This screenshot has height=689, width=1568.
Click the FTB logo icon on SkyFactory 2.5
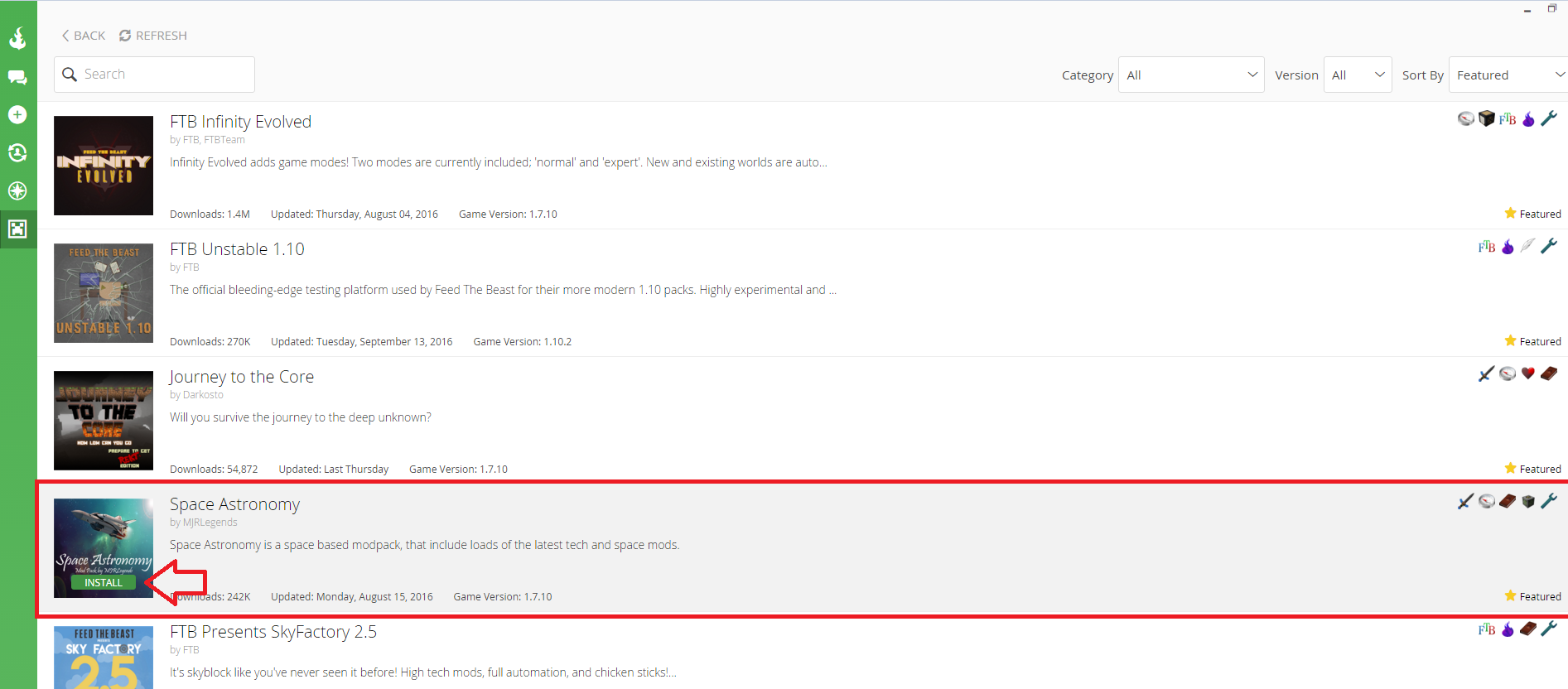click(x=1487, y=629)
